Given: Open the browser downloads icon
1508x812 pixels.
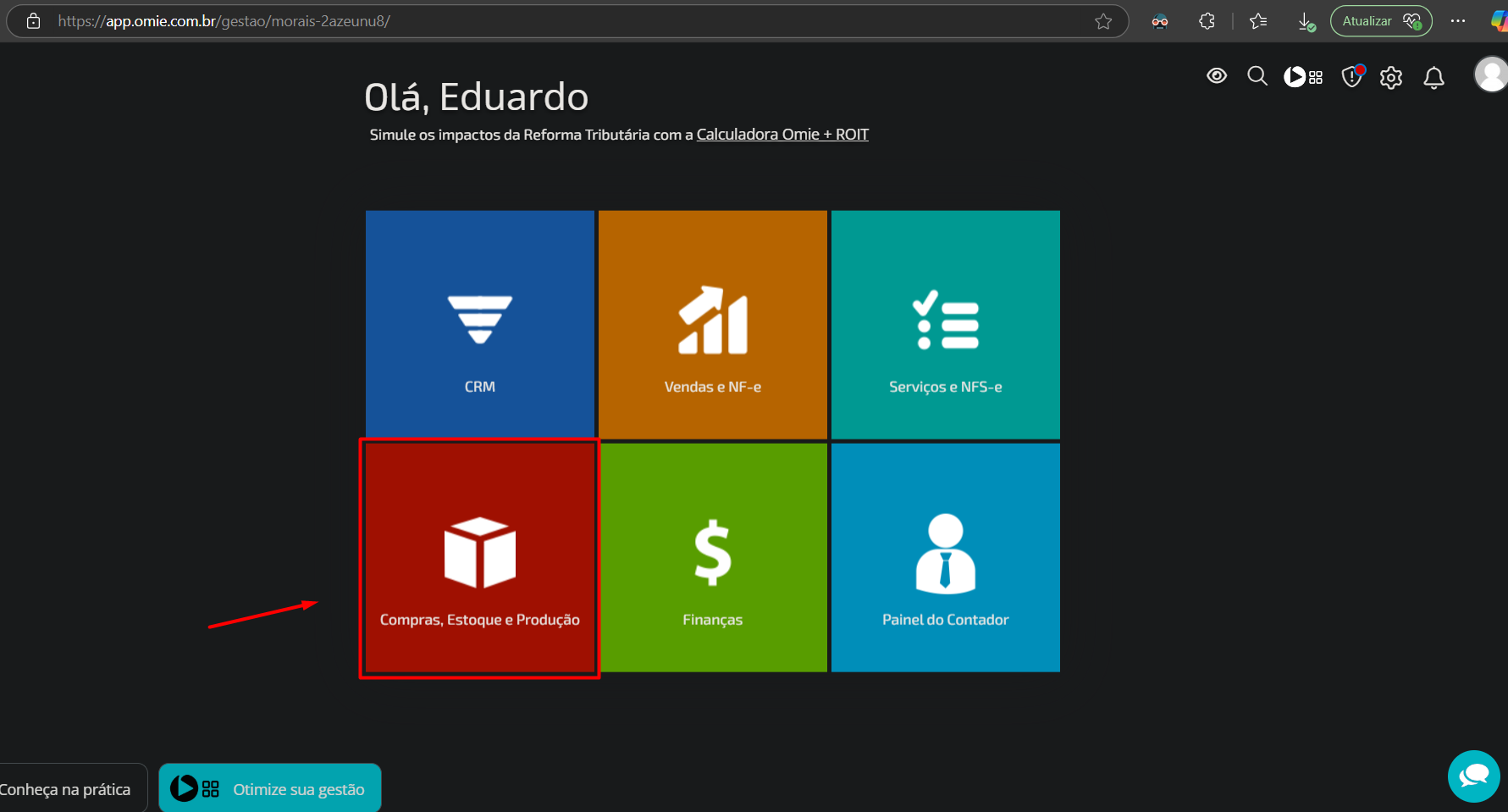Looking at the screenshot, I should tap(1306, 22).
